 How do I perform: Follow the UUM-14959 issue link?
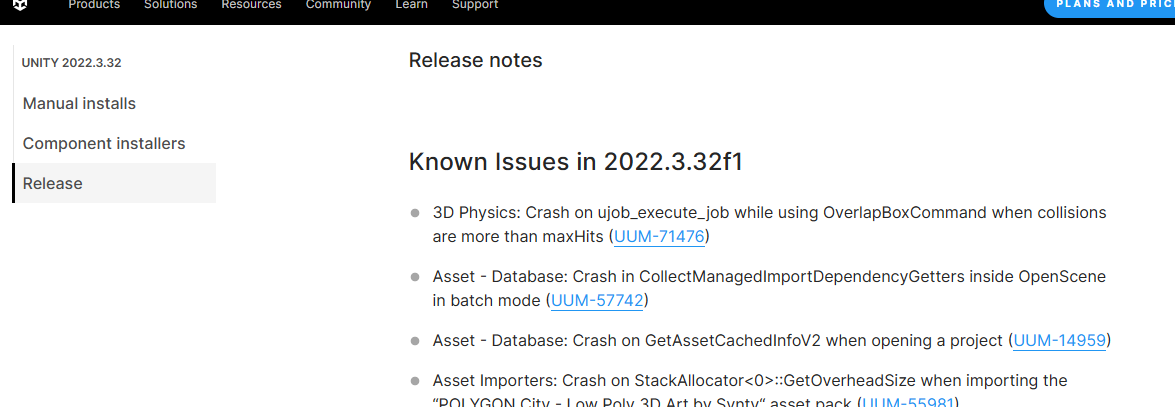point(1059,341)
